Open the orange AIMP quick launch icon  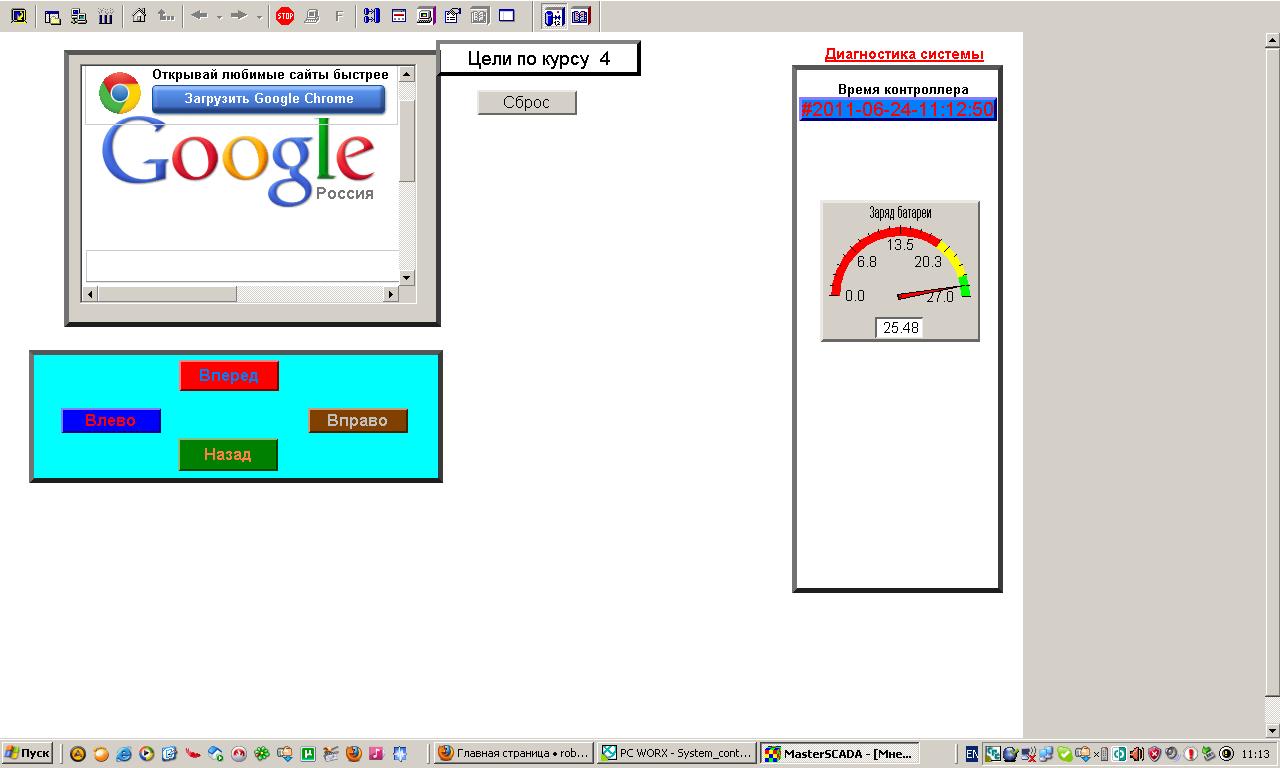point(78,754)
